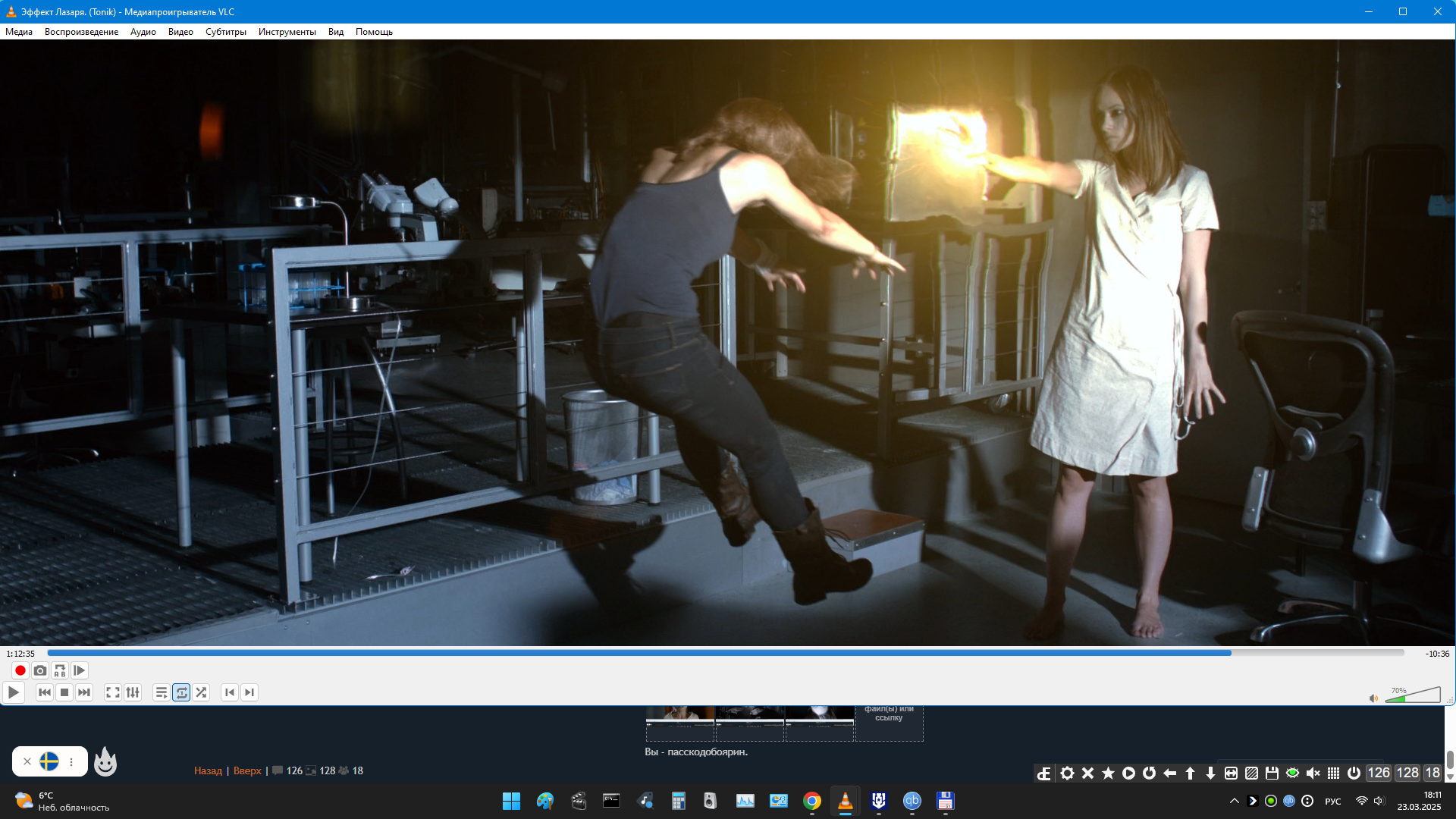The image size is (1456, 819).
Task: Click the left arrow icon in bottom toolbar
Action: tap(1169, 773)
